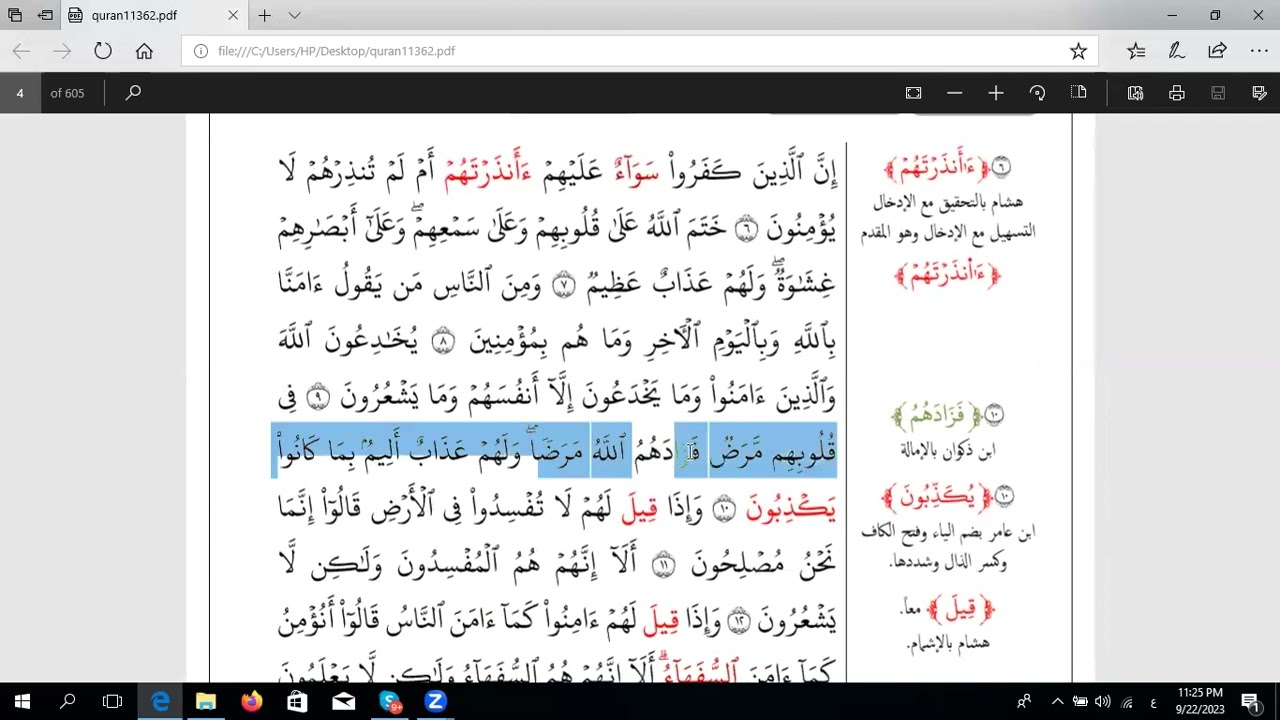Click margin note "هشام بالإشمام."
This screenshot has height=720, width=1280.
point(947,642)
